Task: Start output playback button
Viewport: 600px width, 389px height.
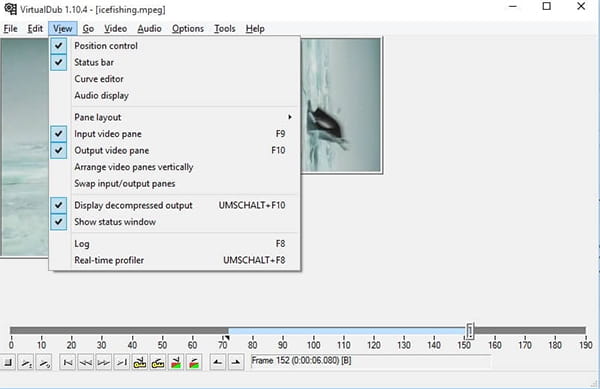Action: click(44, 362)
